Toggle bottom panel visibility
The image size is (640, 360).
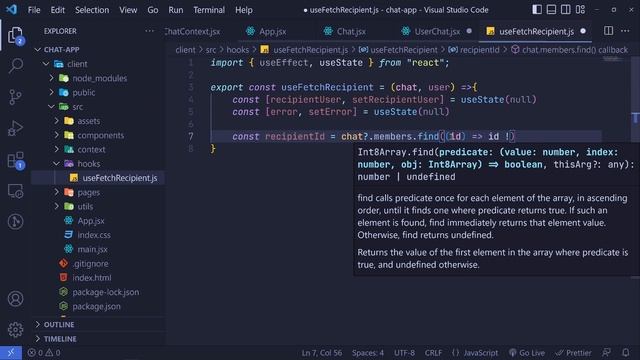551,9
